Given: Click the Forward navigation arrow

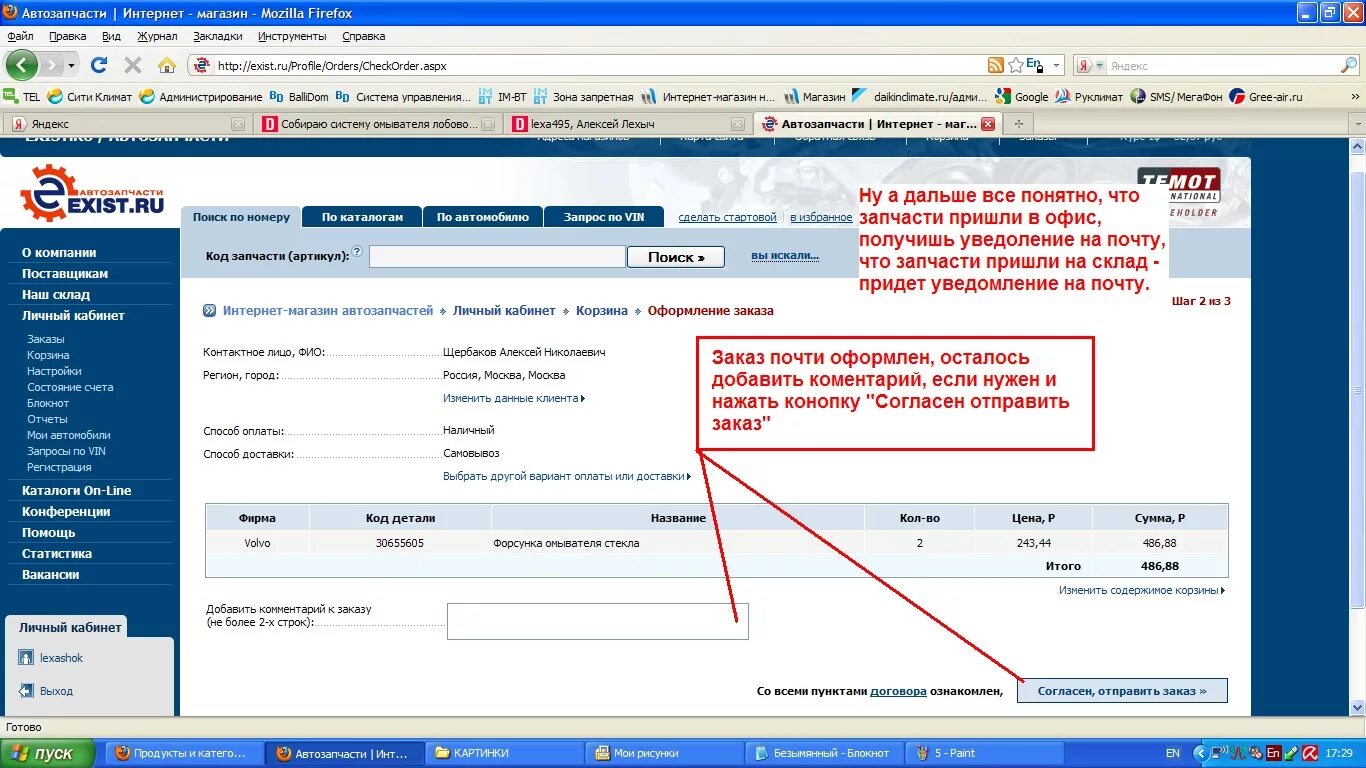Looking at the screenshot, I should (x=51, y=65).
